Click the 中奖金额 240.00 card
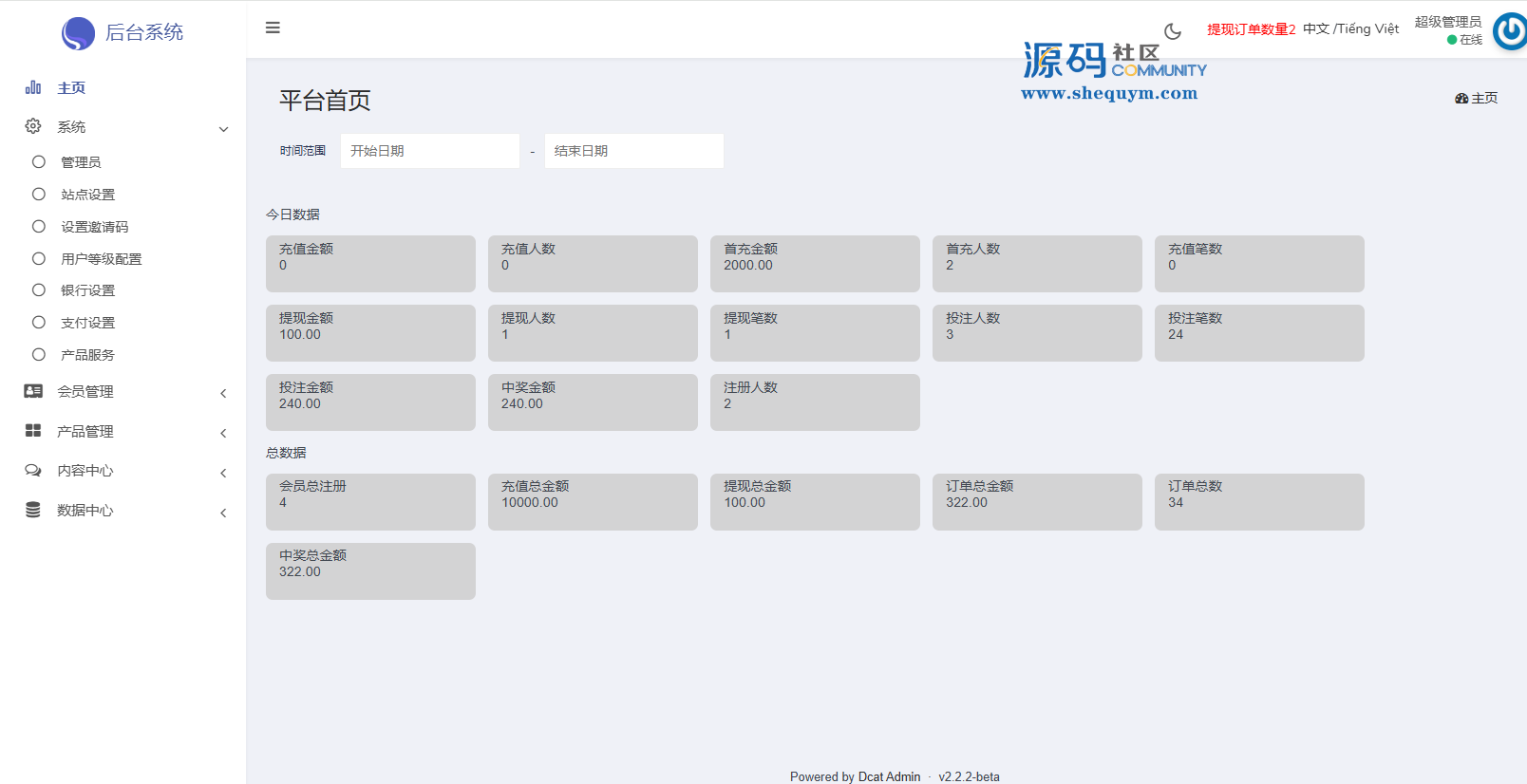This screenshot has height=784, width=1527. [593, 402]
